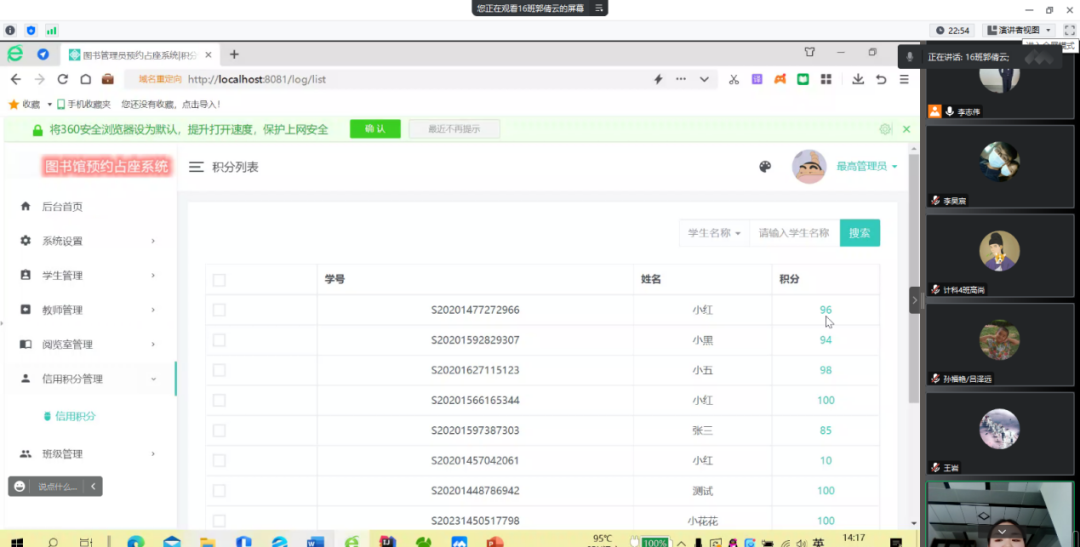
Task: Click the security banner settings gear
Action: click(x=885, y=129)
